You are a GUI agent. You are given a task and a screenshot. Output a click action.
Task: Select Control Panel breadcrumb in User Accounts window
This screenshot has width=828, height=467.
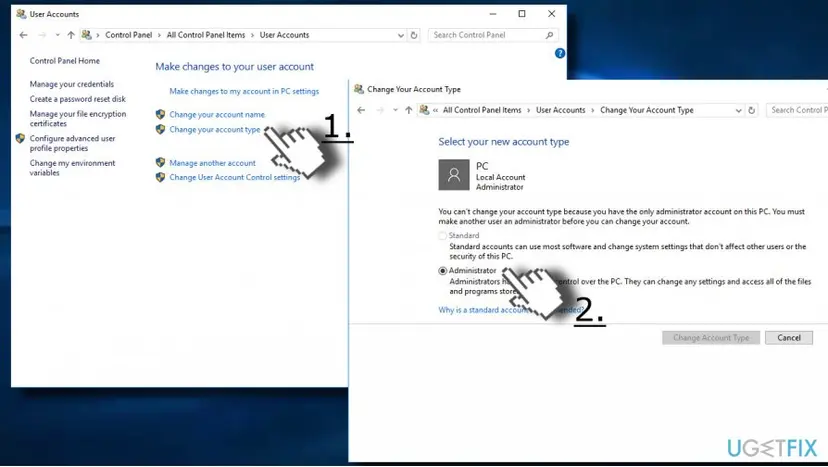(x=128, y=35)
